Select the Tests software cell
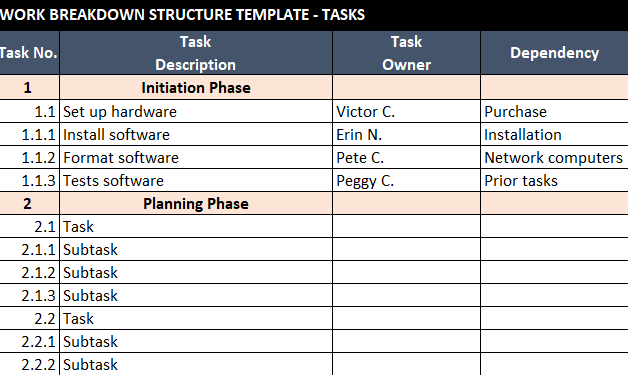628x375 pixels. (196, 181)
